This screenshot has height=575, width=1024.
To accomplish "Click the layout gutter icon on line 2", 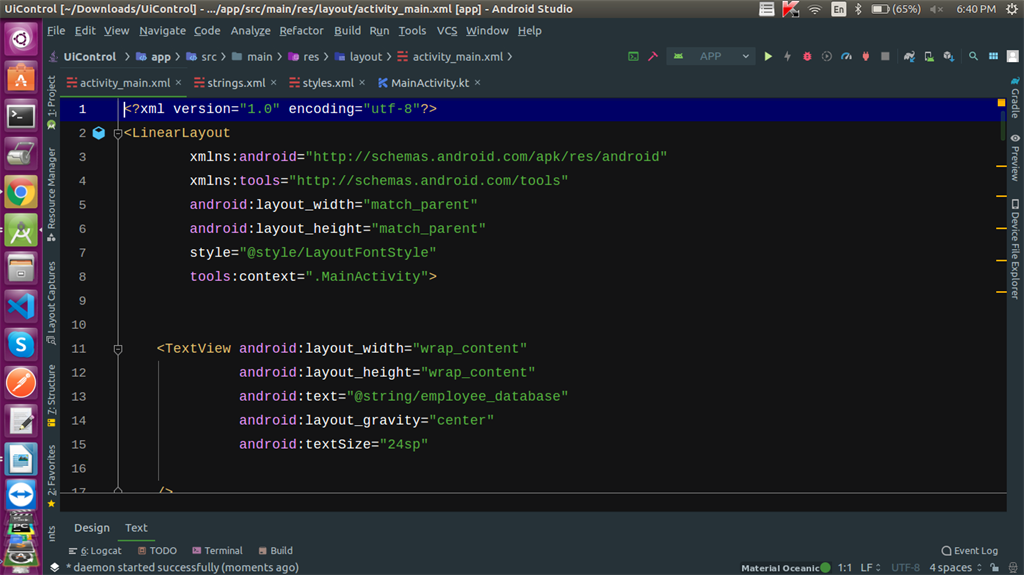I will coord(99,133).
